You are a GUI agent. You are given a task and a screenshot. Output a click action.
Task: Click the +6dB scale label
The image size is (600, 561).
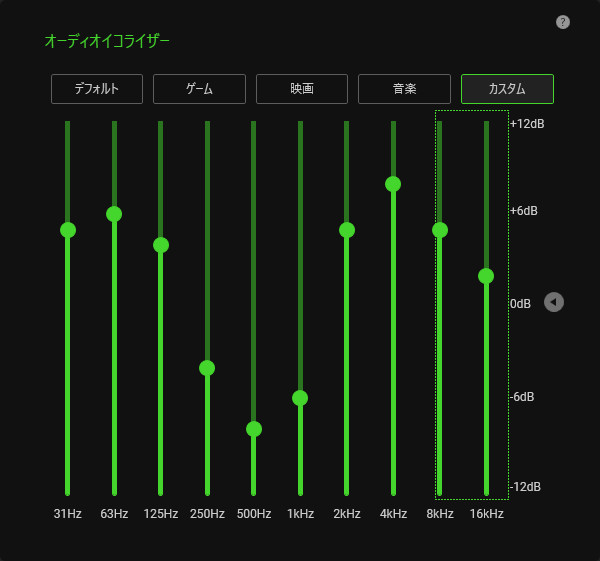[523, 210]
